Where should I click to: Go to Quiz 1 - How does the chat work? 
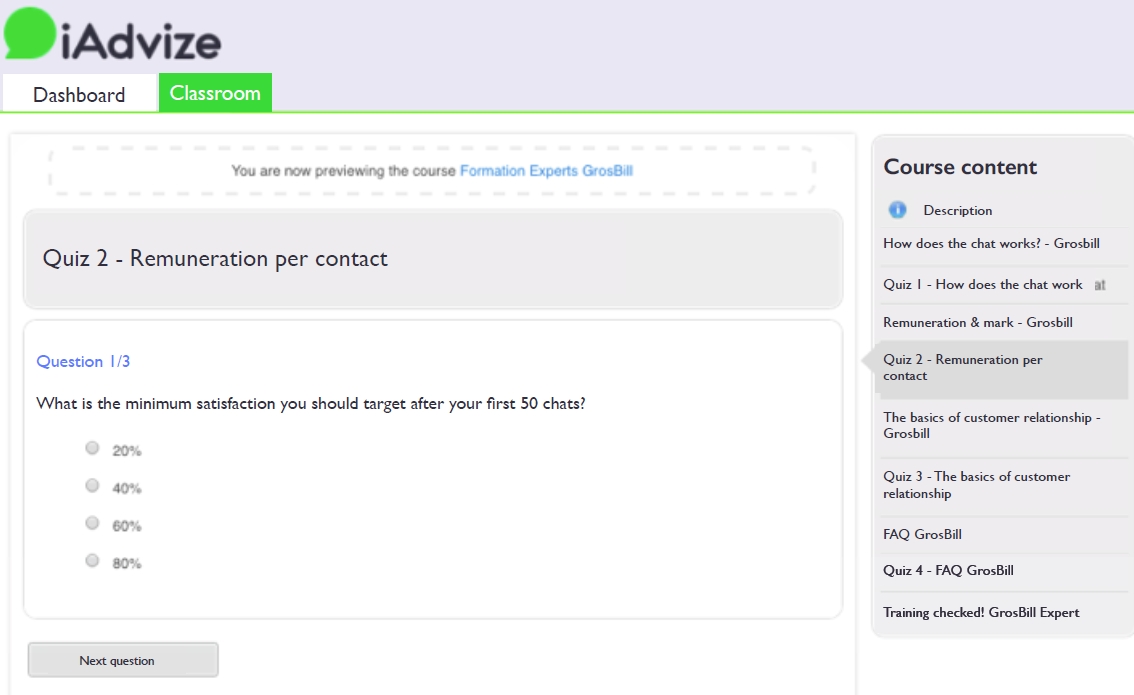tap(982, 285)
